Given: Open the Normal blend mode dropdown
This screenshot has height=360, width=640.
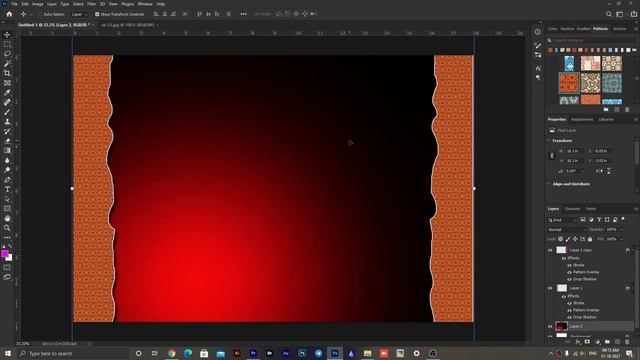Looking at the screenshot, I should pyautogui.click(x=566, y=229).
